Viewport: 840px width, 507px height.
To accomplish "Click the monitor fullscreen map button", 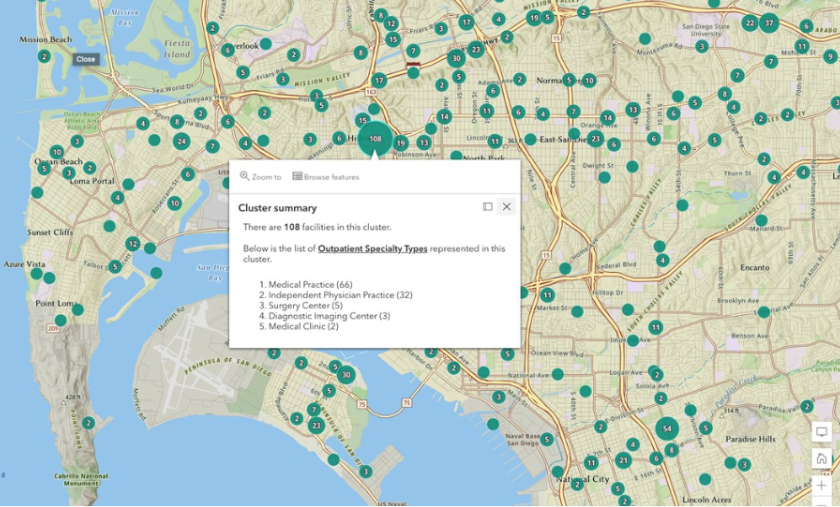I will click(x=821, y=431).
